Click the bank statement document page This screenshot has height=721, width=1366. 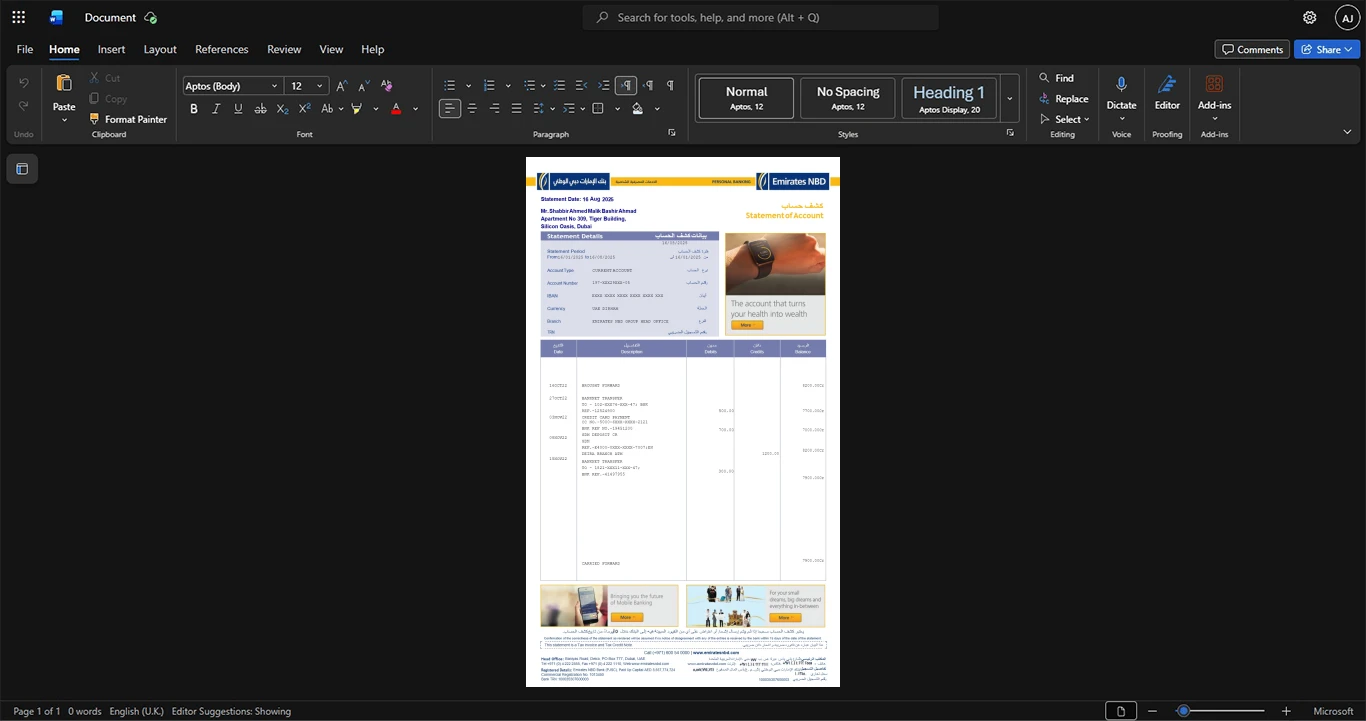point(683,421)
